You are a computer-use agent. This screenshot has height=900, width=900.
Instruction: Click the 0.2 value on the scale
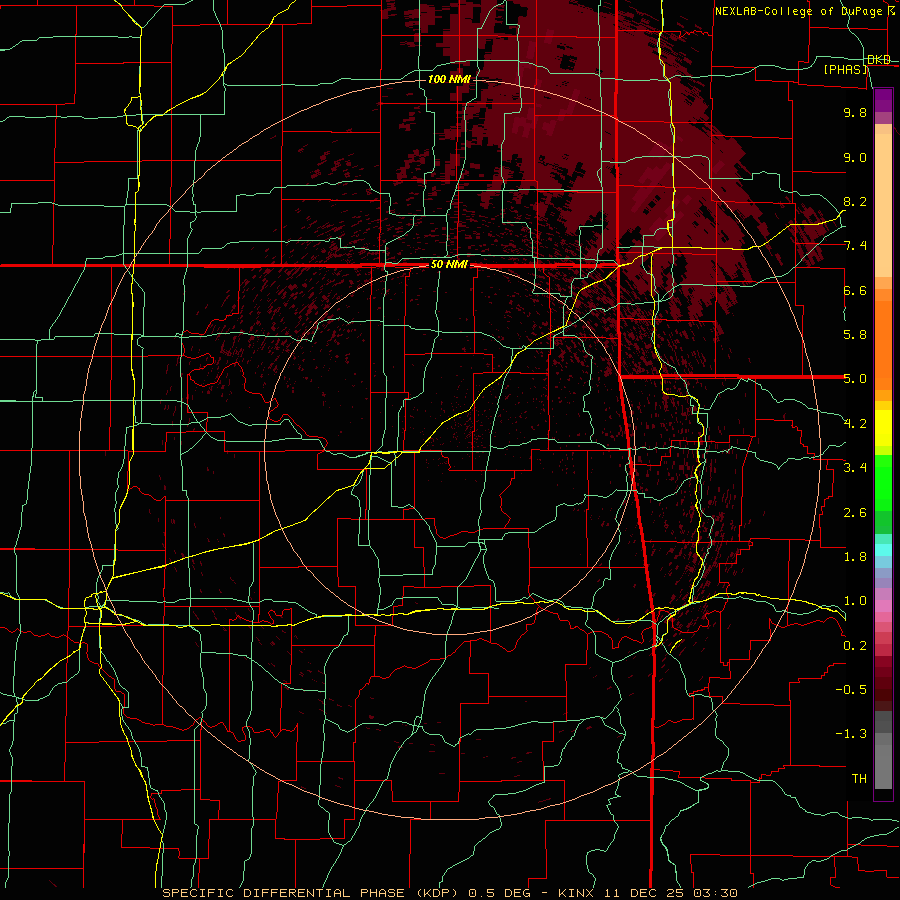pos(855,646)
